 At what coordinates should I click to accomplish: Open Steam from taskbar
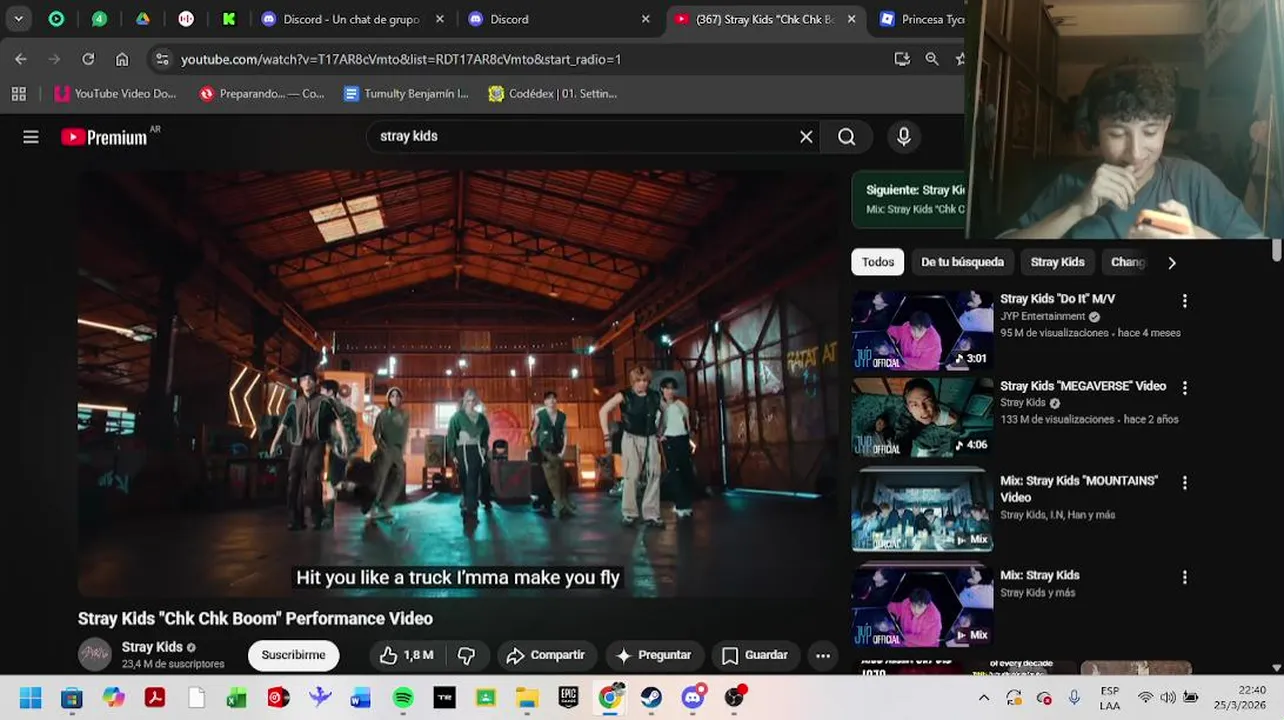(x=651, y=697)
